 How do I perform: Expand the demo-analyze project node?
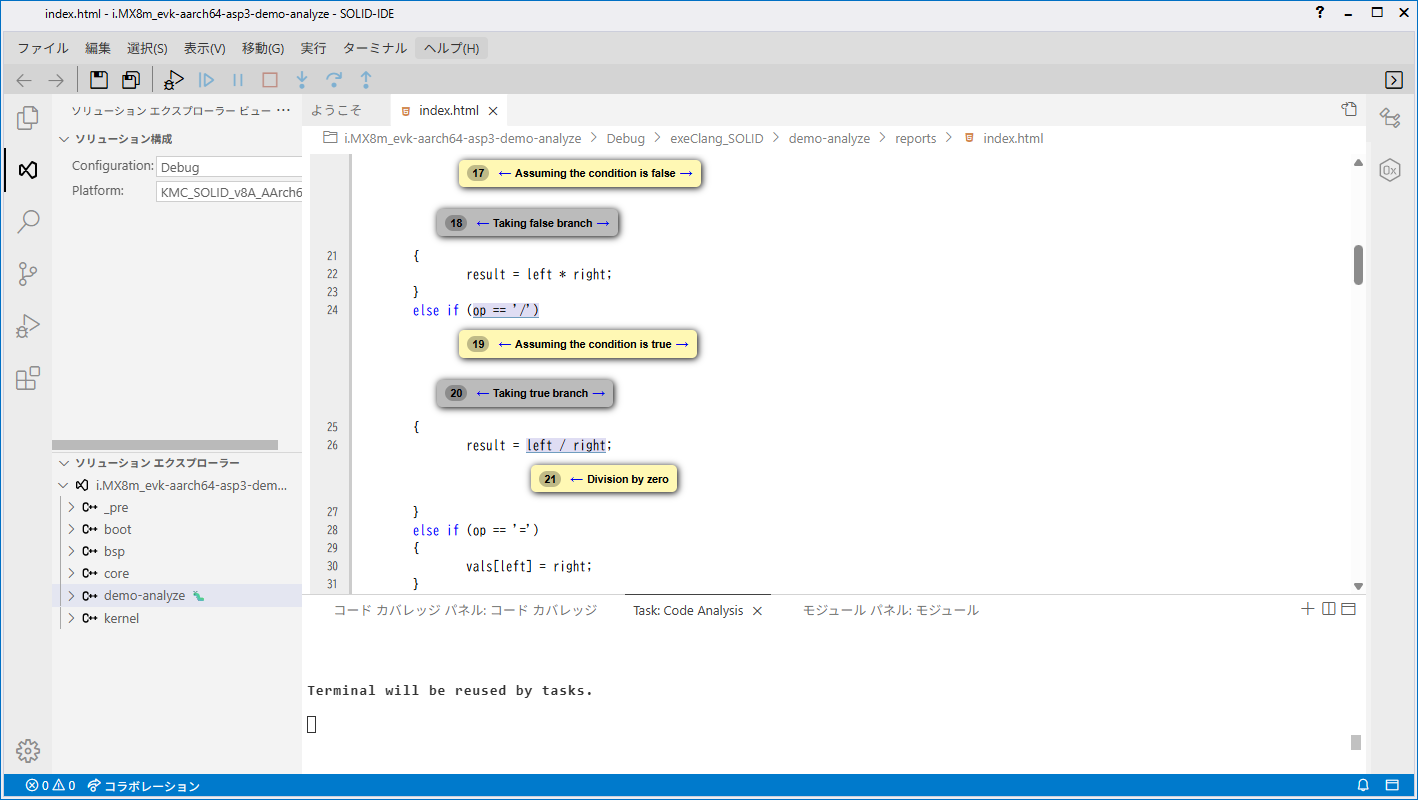coord(71,596)
